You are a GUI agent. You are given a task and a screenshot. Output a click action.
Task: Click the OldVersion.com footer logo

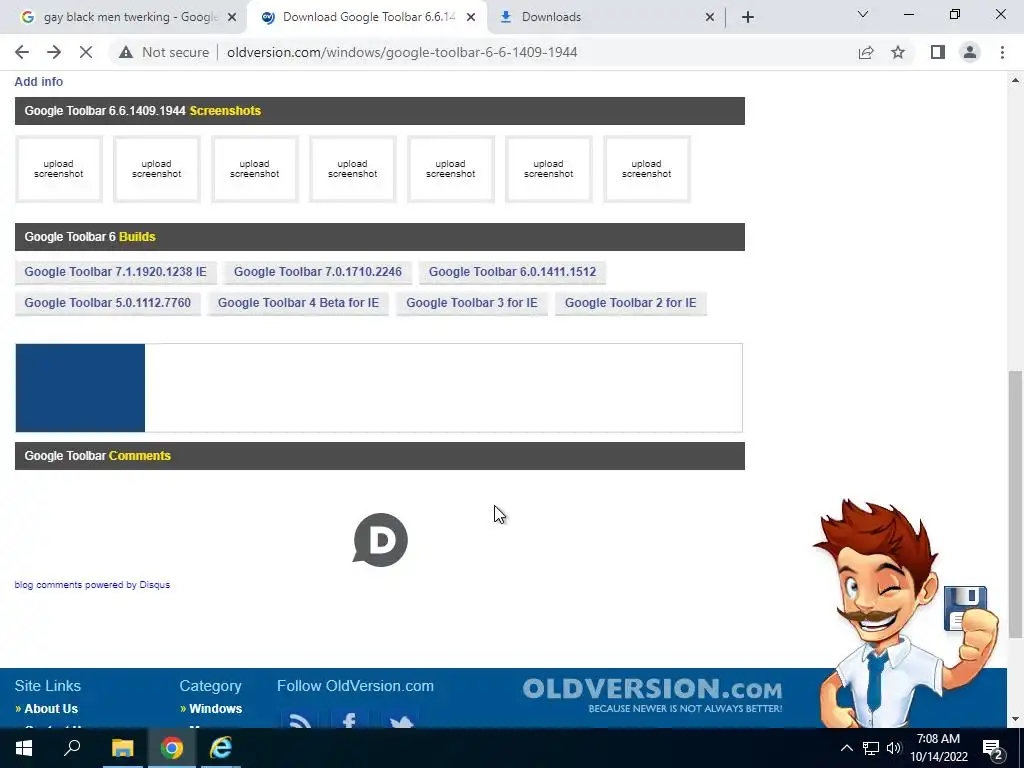click(x=652, y=696)
